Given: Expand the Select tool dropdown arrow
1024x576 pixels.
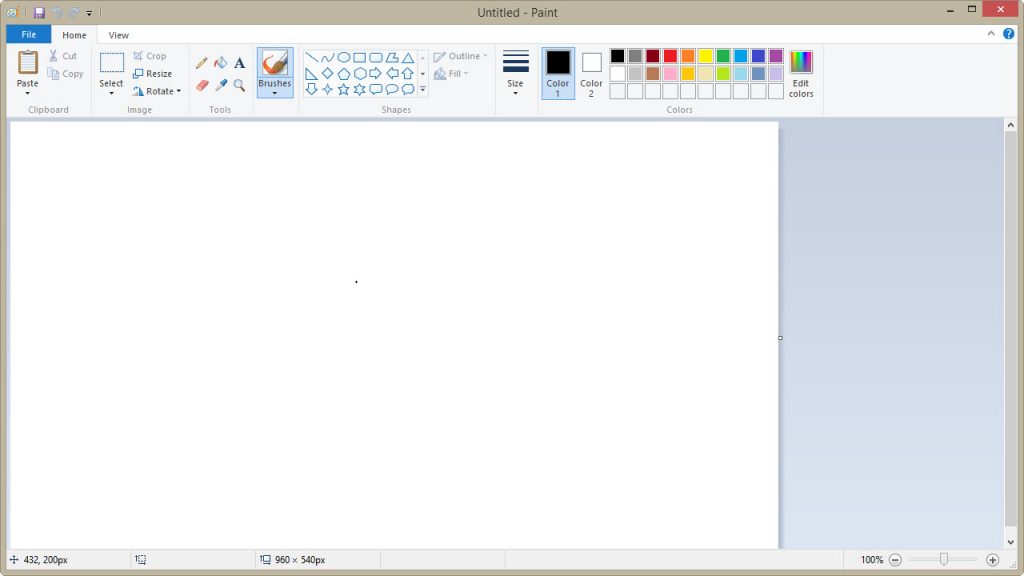Looking at the screenshot, I should [111, 93].
